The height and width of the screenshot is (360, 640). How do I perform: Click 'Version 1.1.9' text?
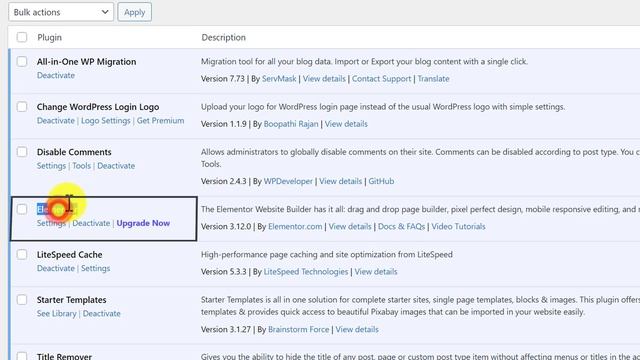[224, 124]
